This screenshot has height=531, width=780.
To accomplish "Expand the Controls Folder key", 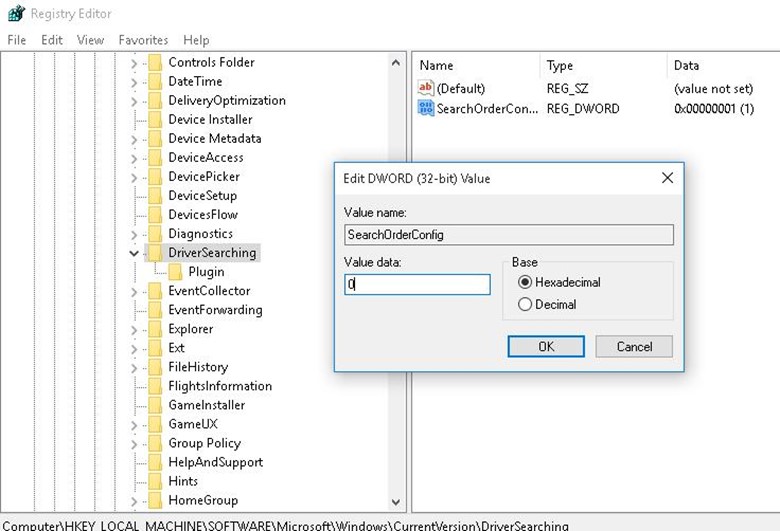I will [134, 64].
